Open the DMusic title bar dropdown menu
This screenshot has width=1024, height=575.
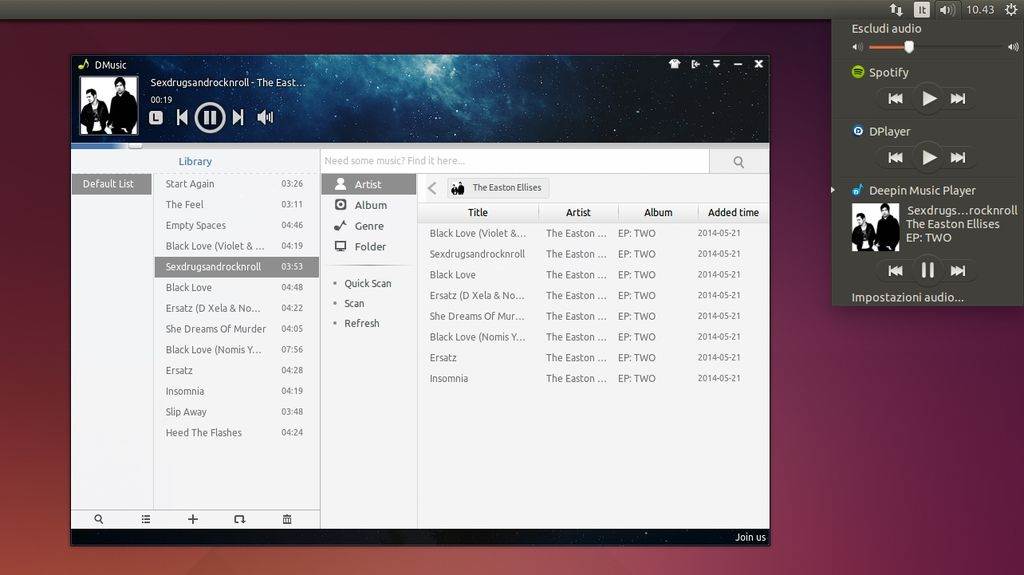coord(716,64)
